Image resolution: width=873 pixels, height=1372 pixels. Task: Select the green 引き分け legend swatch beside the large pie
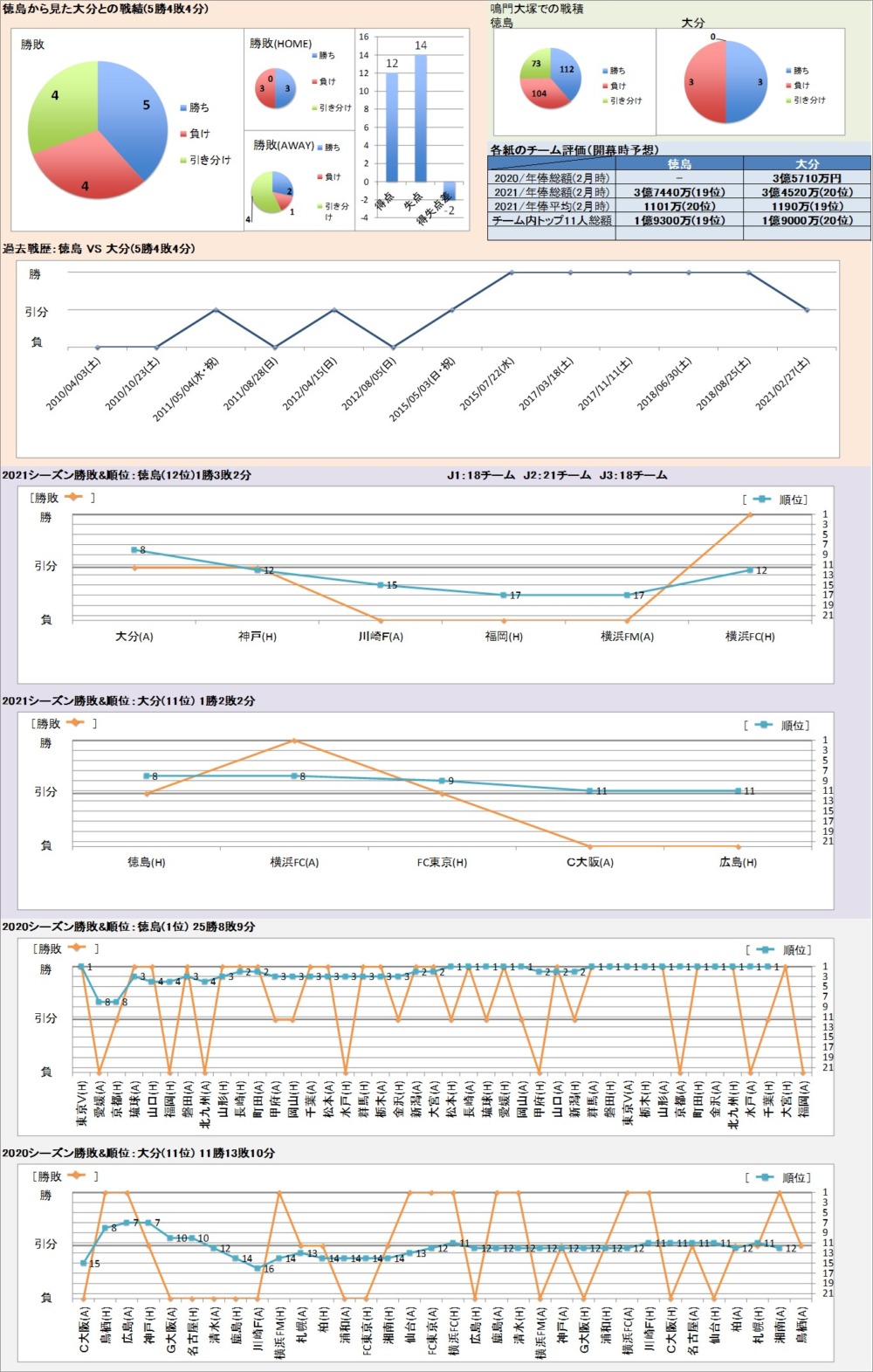tap(182, 161)
